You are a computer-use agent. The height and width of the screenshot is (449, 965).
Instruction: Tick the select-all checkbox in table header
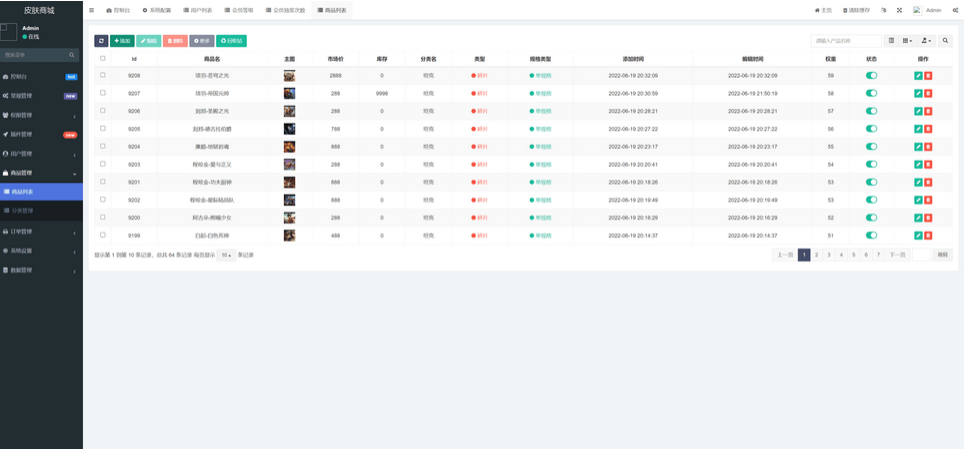[102, 59]
